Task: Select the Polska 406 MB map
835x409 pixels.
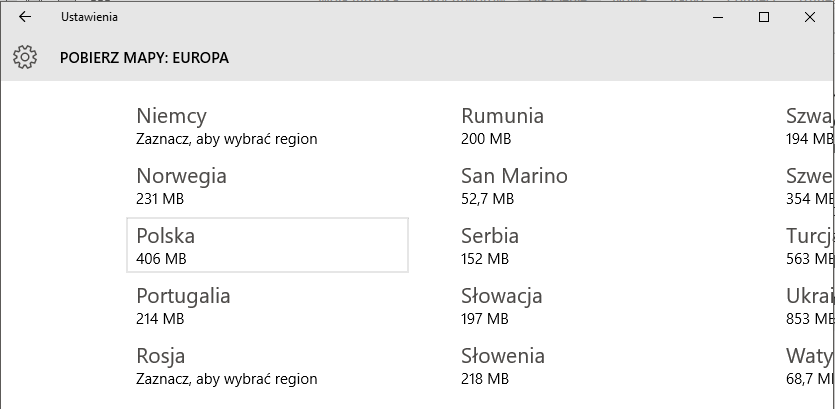Action: pos(267,245)
